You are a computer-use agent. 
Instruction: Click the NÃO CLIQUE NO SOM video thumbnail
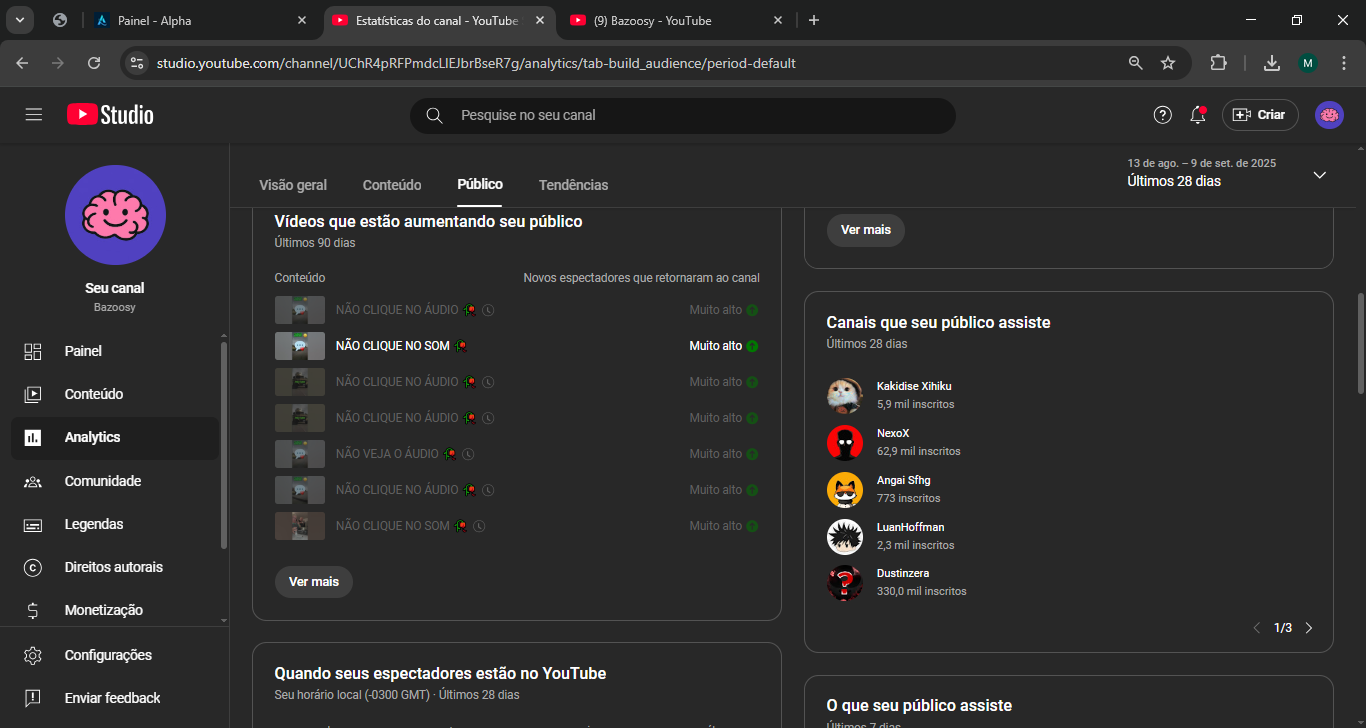(300, 346)
